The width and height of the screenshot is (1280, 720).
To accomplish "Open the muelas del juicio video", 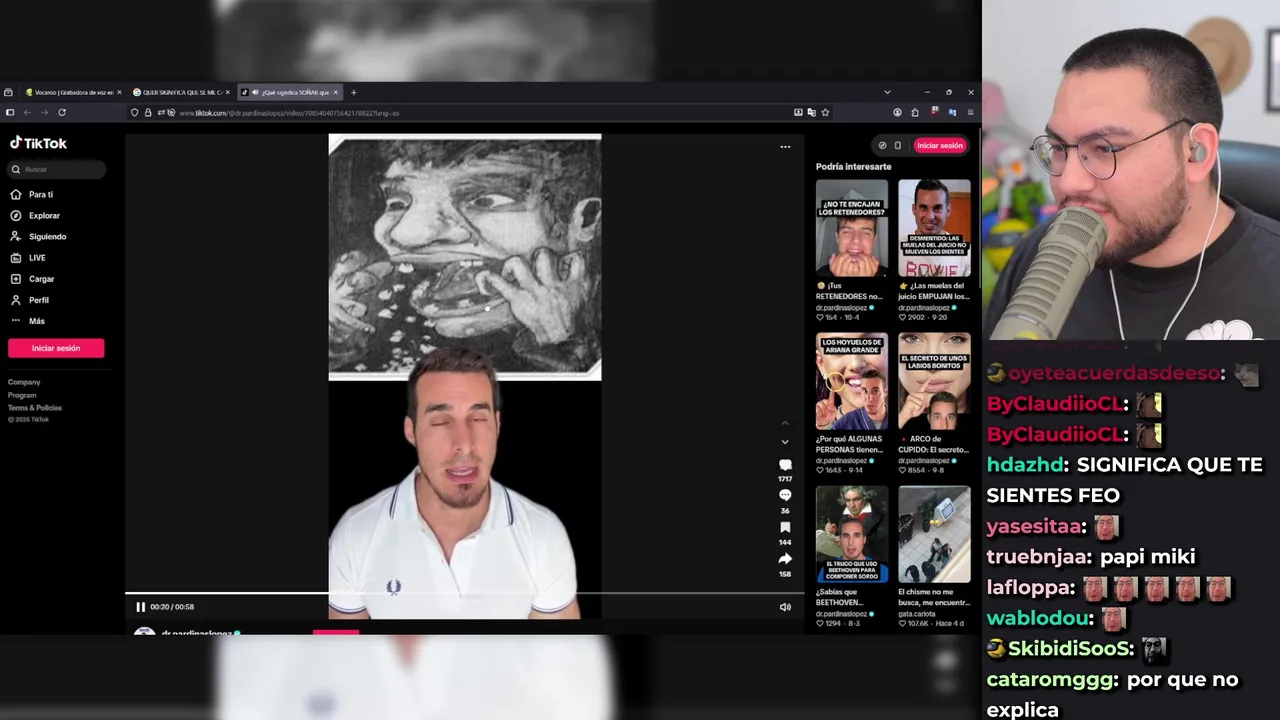I will pyautogui.click(x=934, y=228).
